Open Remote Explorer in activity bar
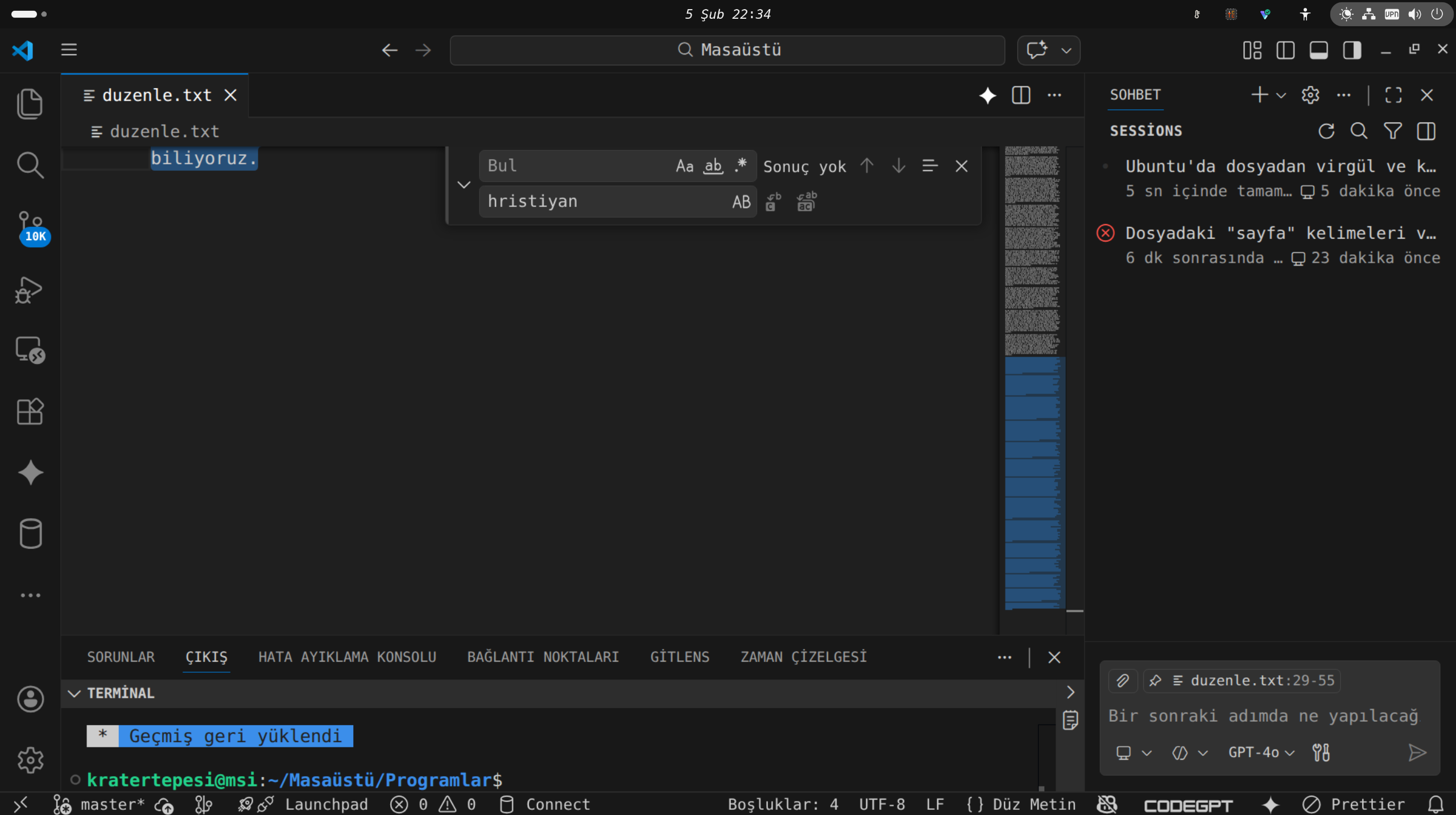The height and width of the screenshot is (815, 1456). pyautogui.click(x=30, y=350)
